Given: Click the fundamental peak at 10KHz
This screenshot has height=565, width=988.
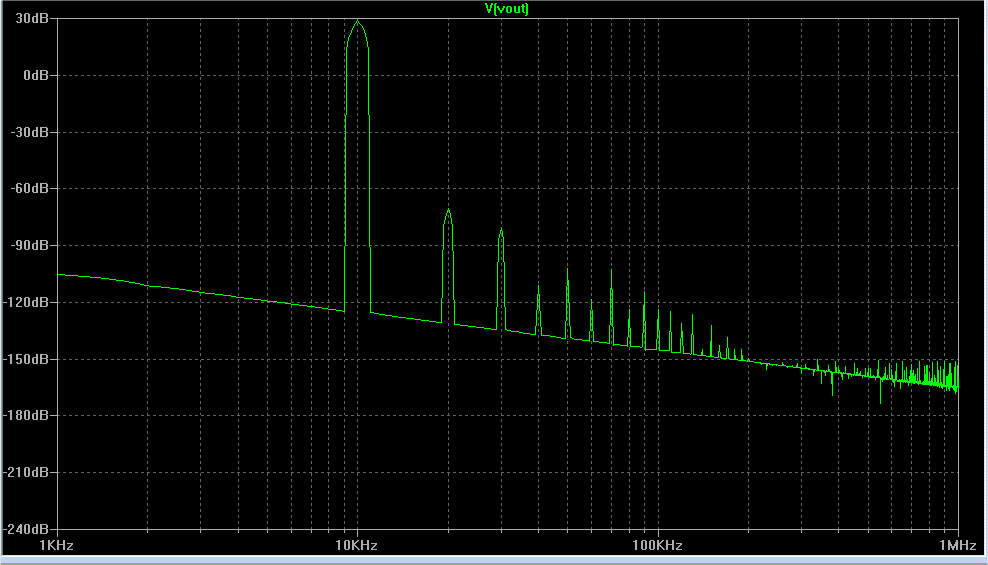Looking at the screenshot, I should tap(358, 22).
